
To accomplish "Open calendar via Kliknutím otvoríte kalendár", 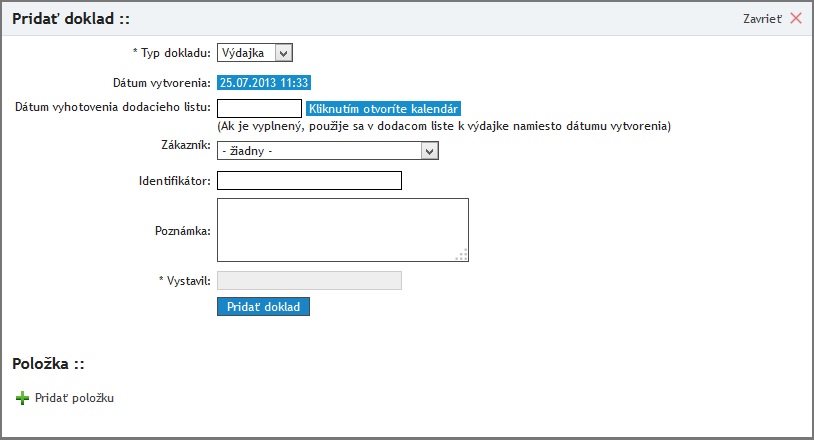I will [384, 108].
